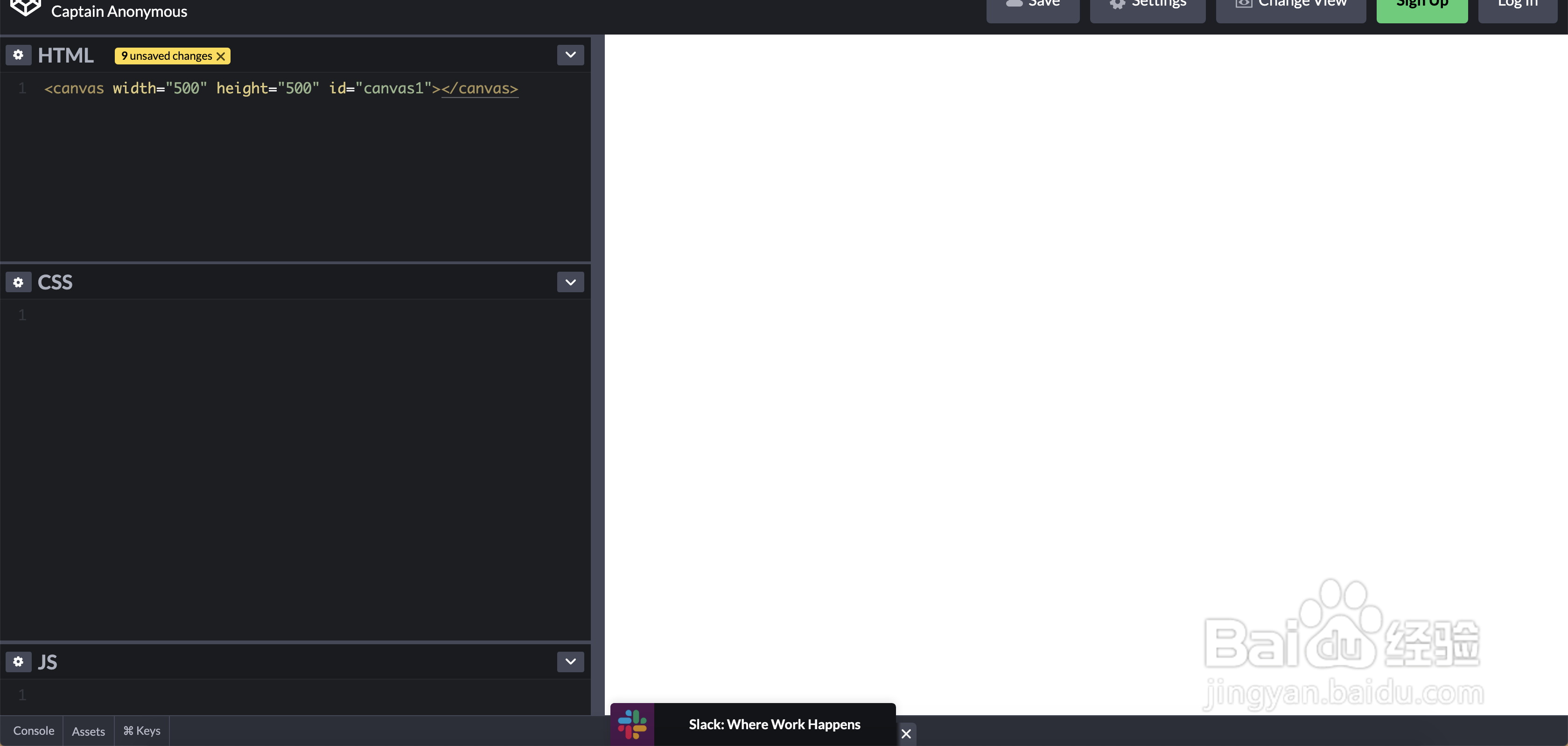Collapse the CSS panel dropdown arrow

tap(570, 282)
